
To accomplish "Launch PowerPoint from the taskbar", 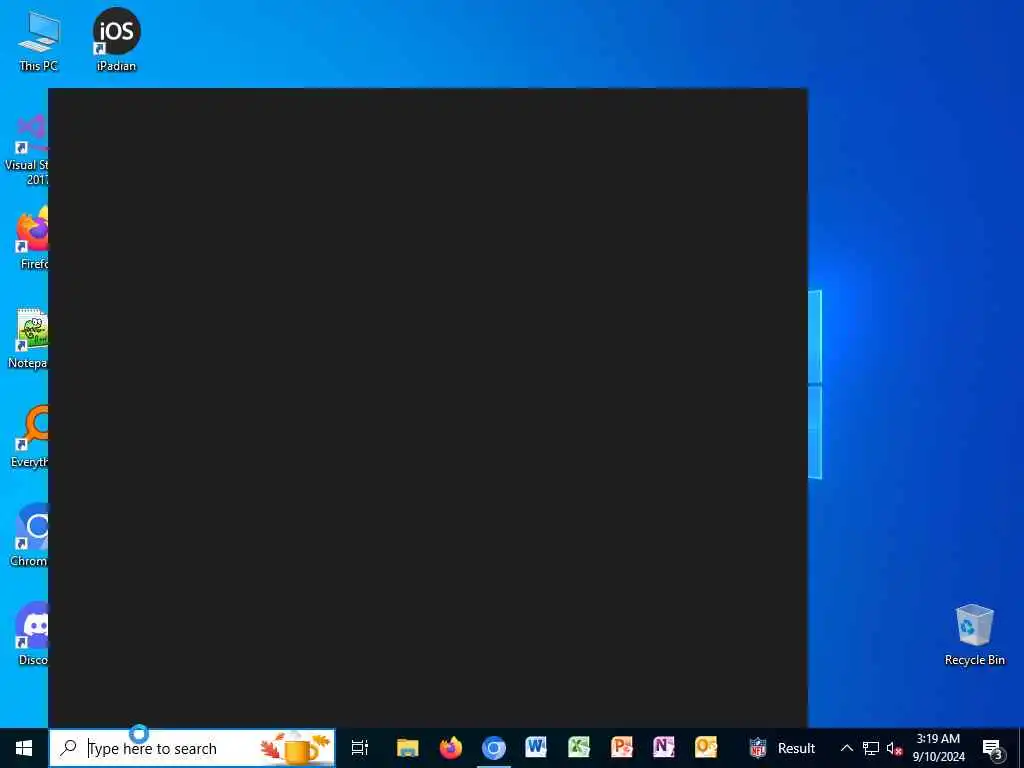I will 621,748.
